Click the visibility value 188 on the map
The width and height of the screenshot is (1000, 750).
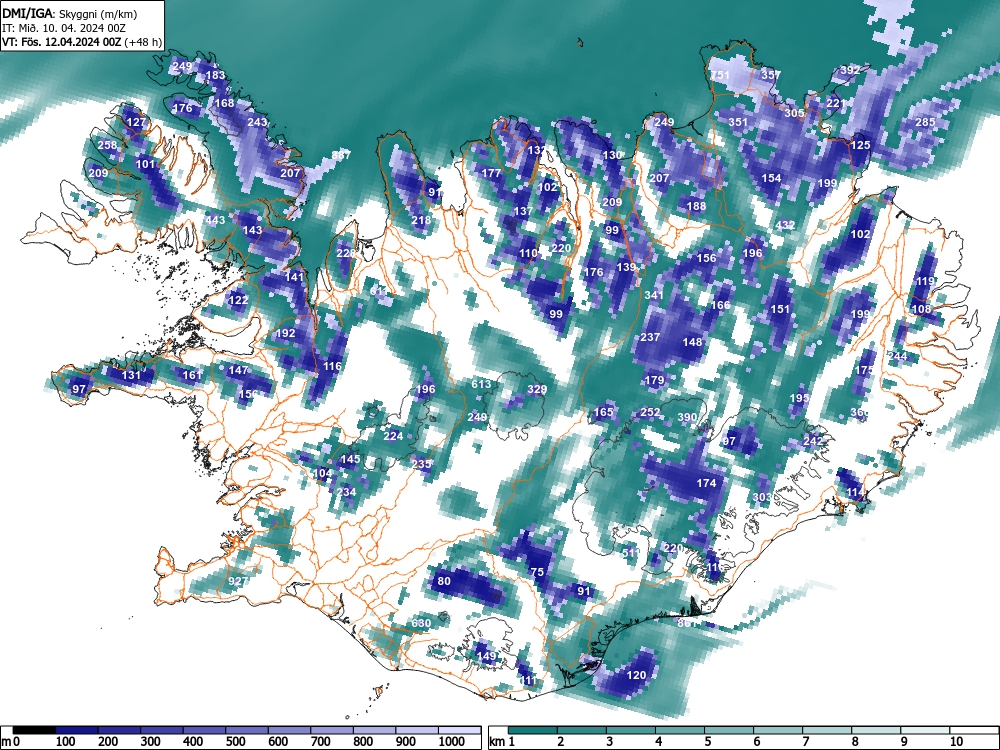click(x=696, y=205)
